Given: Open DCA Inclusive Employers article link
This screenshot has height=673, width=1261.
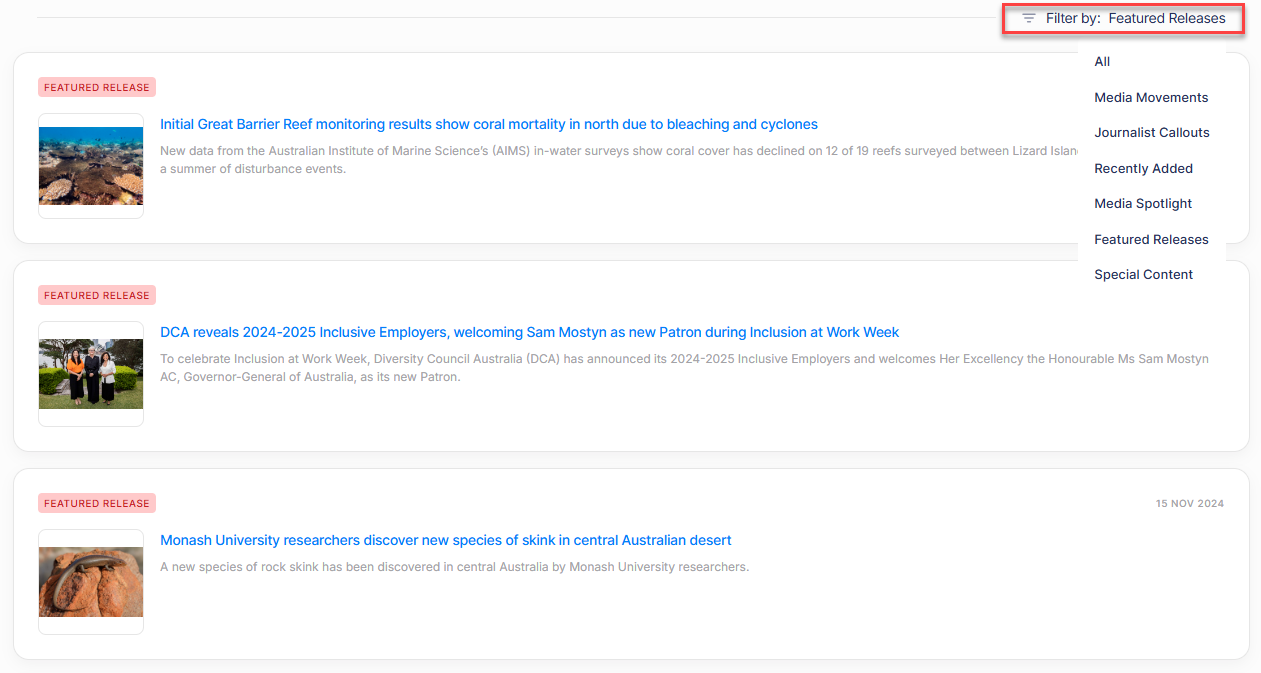Looking at the screenshot, I should coord(529,333).
